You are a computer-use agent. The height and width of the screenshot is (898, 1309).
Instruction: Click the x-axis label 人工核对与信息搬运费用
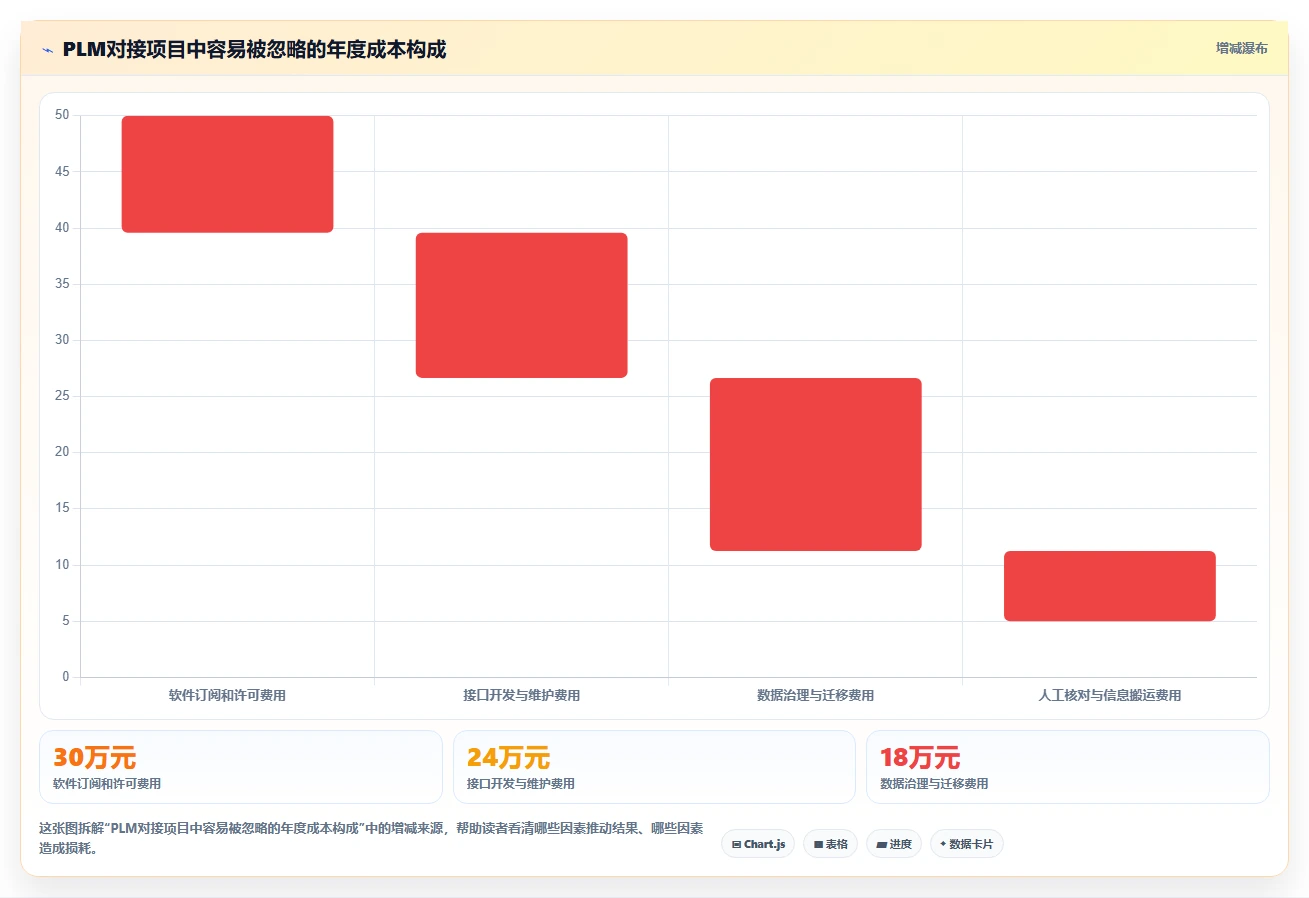coord(1109,695)
